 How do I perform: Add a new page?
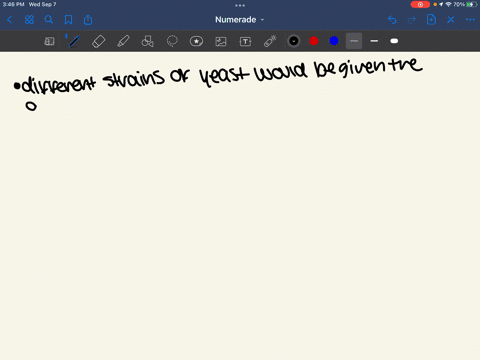click(431, 20)
